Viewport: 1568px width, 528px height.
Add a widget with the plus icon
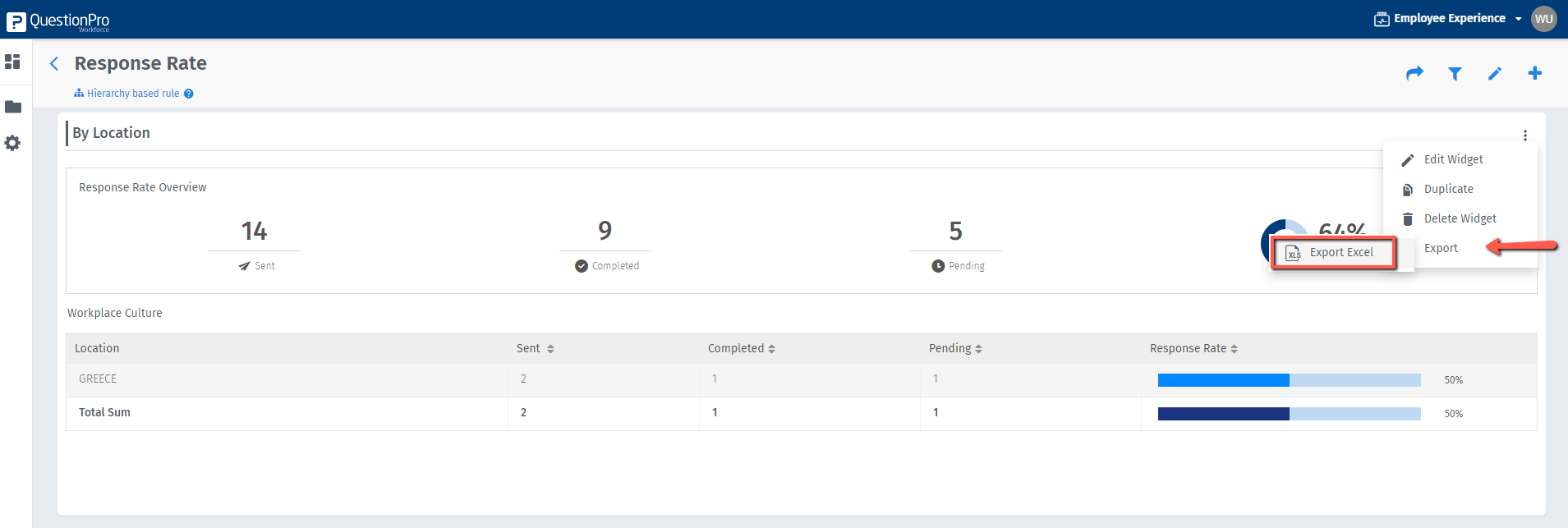click(1534, 73)
